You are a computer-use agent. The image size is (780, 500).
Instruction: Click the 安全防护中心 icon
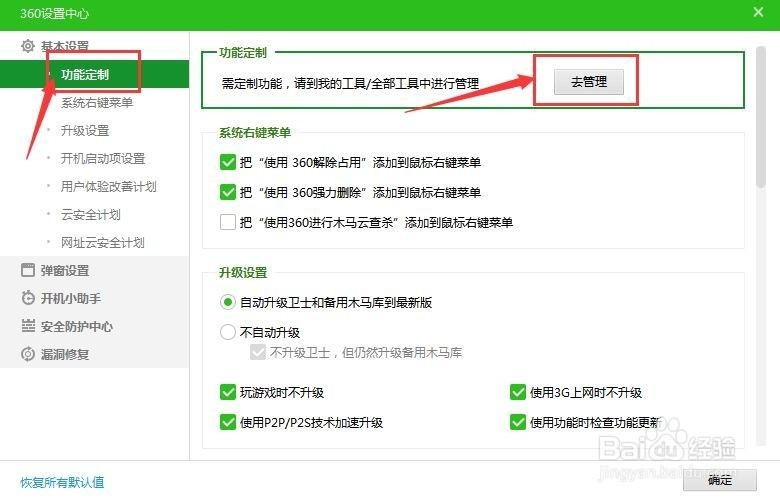pyautogui.click(x=28, y=326)
